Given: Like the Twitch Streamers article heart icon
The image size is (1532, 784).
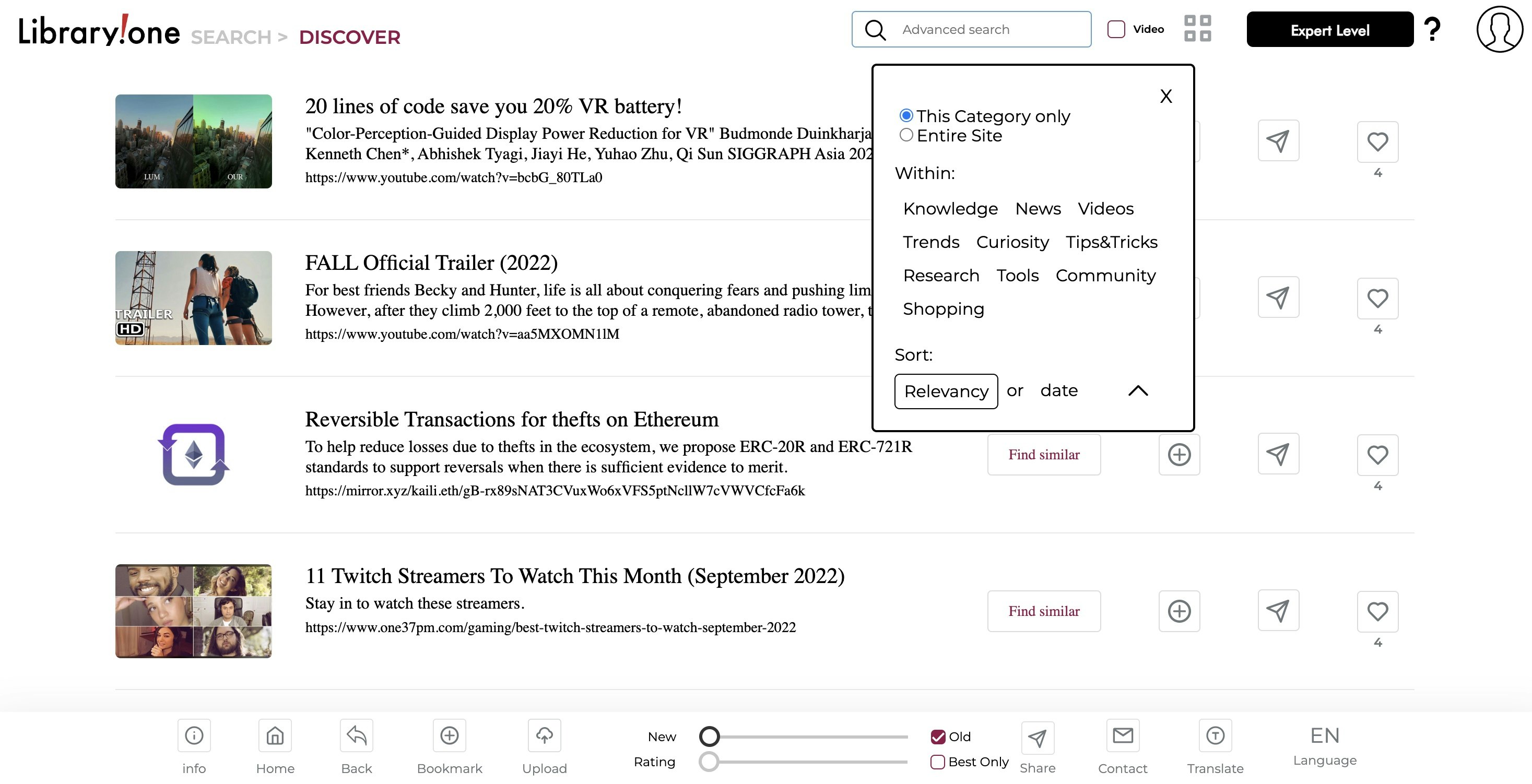Looking at the screenshot, I should (1377, 611).
